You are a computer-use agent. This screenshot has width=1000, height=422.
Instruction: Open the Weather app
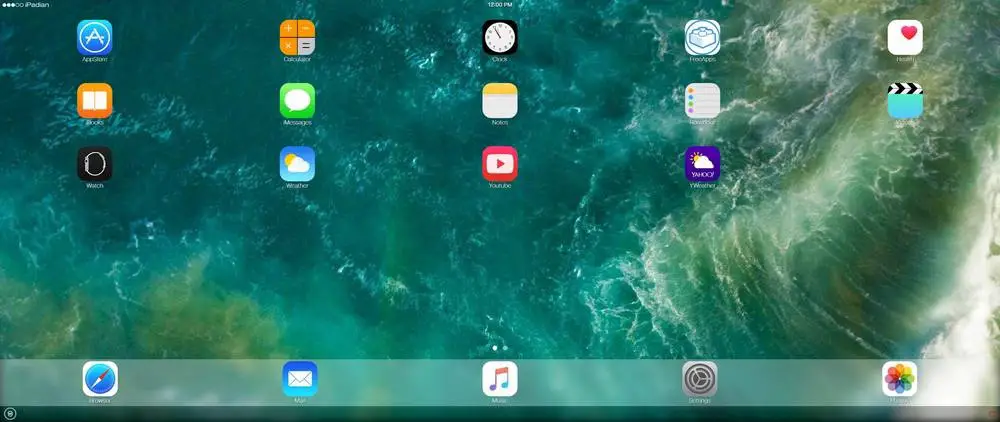(x=297, y=164)
